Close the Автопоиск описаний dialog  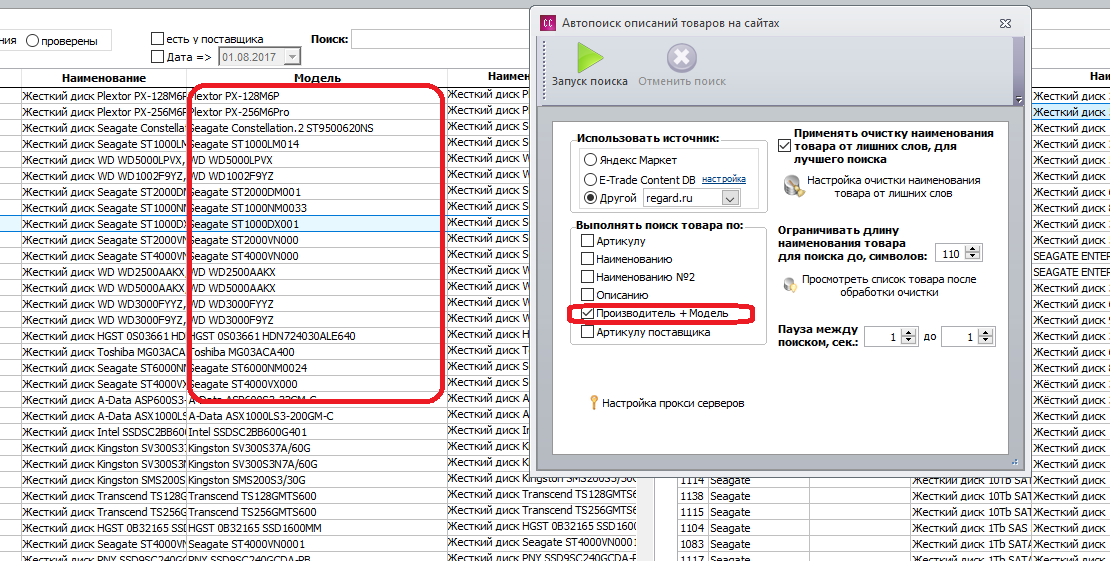pos(1005,23)
